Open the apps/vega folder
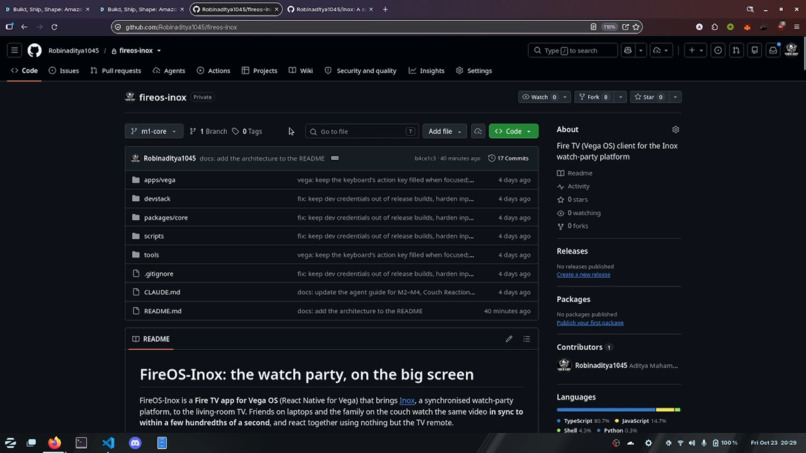The image size is (806, 453). pyautogui.click(x=160, y=180)
